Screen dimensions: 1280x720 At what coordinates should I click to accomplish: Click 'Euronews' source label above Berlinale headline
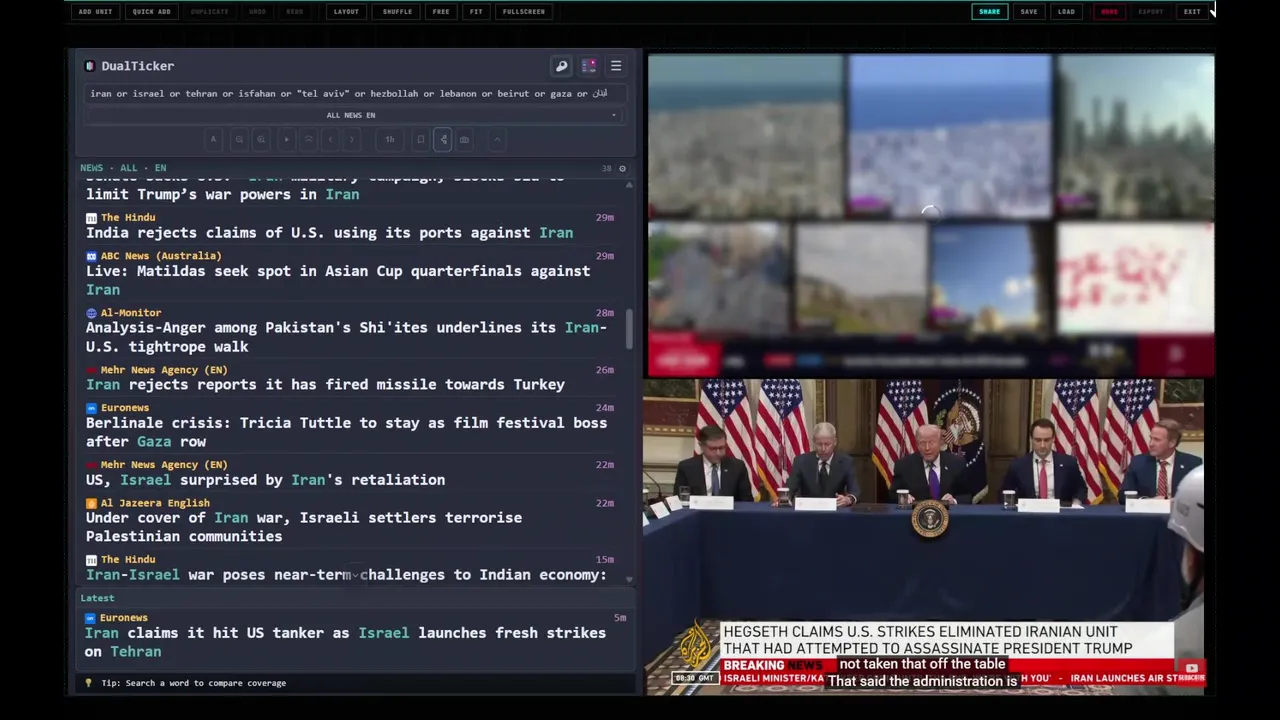click(125, 408)
